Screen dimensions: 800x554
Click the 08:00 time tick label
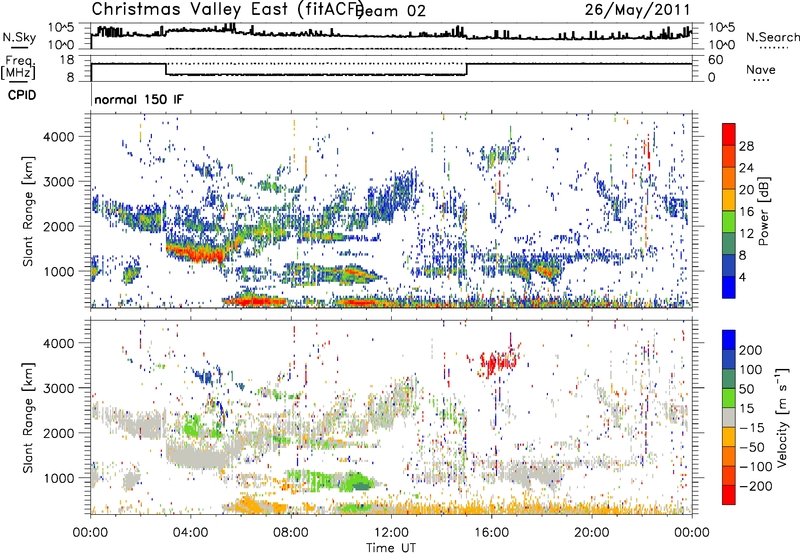tap(291, 533)
